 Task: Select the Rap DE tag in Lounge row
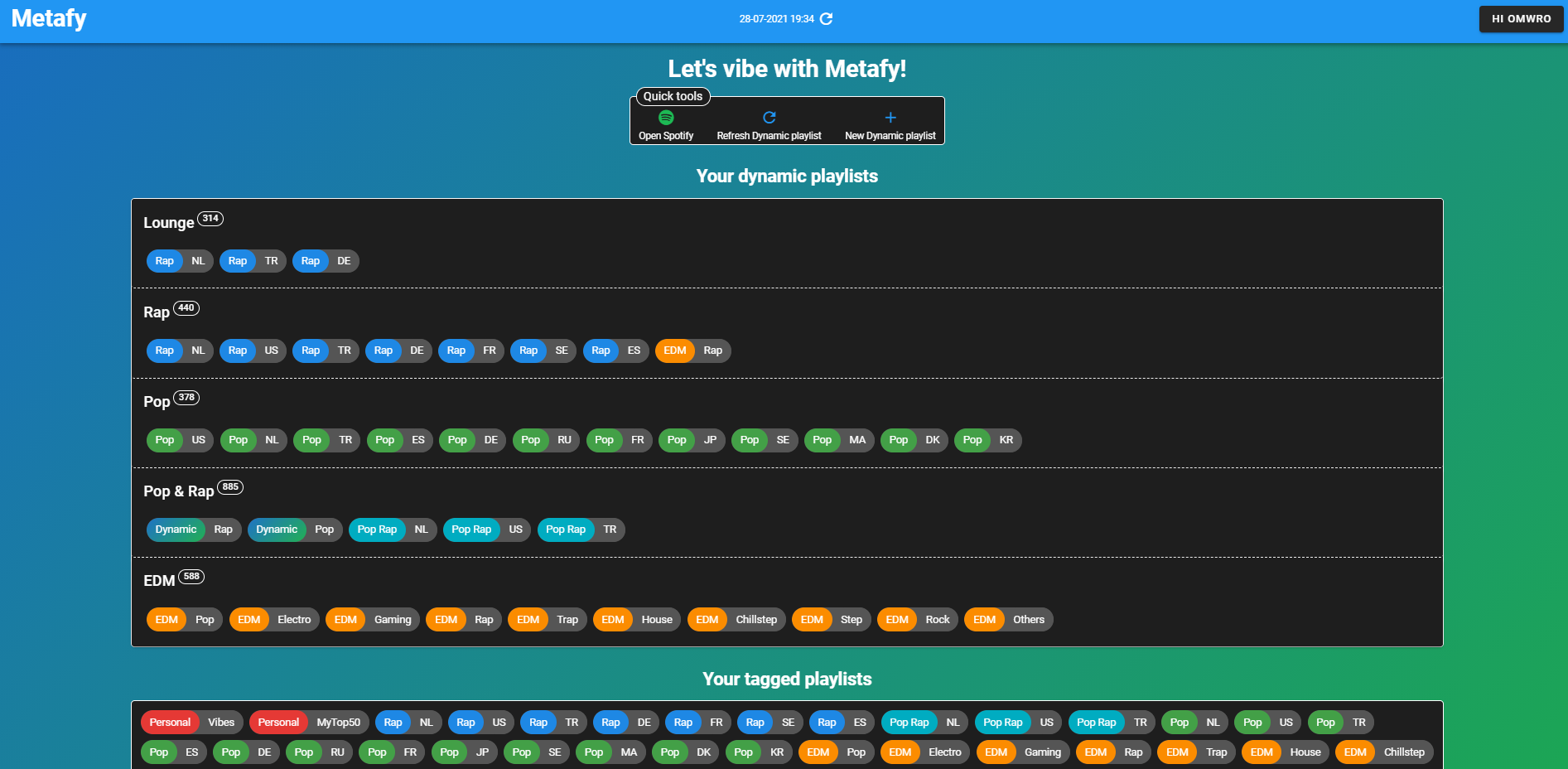coord(326,261)
